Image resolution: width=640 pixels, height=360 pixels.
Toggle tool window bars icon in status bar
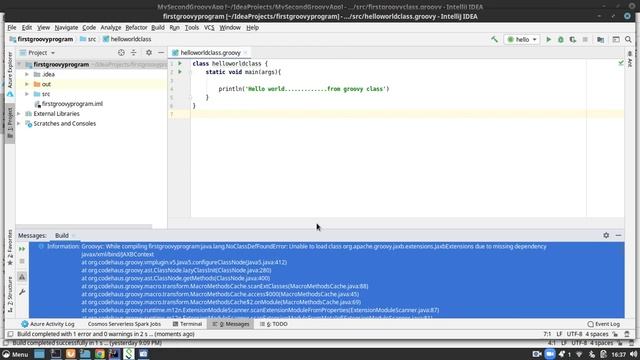[10, 334]
